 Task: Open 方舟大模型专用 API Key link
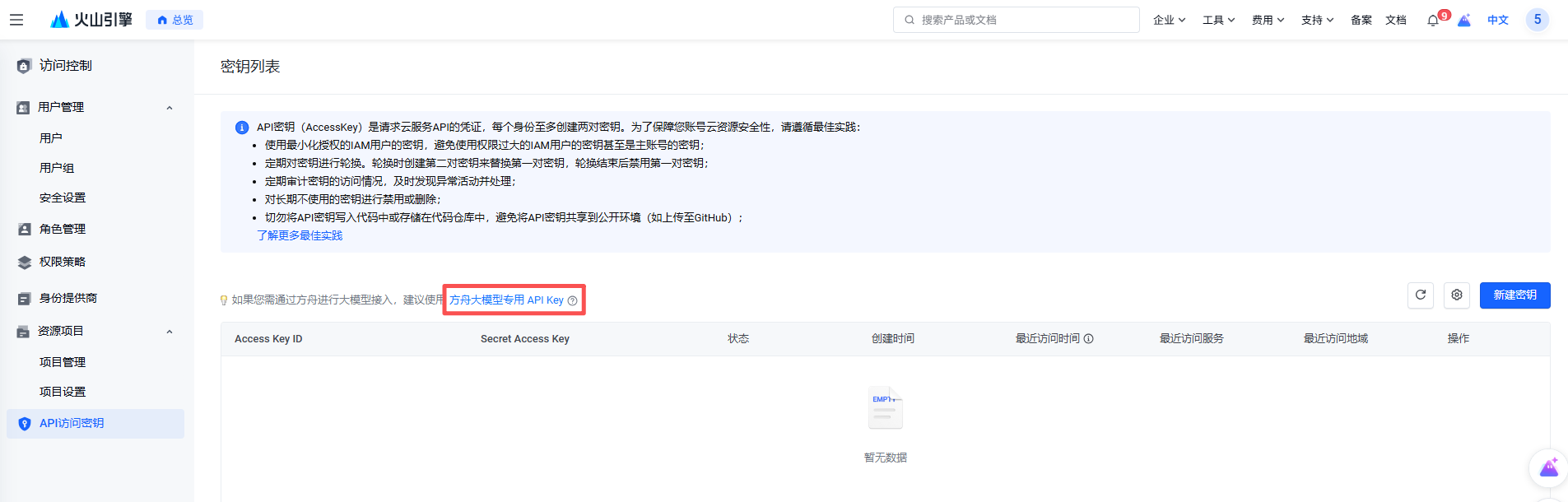[x=506, y=300]
